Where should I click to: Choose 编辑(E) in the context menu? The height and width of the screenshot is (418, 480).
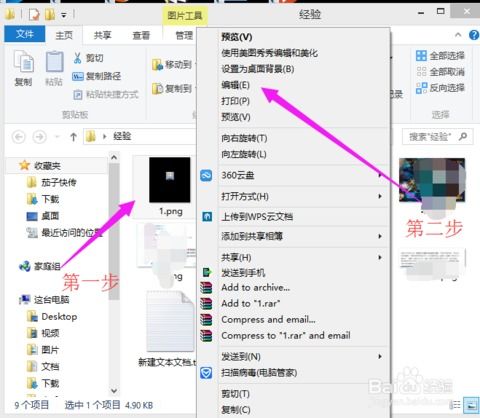(x=235, y=85)
